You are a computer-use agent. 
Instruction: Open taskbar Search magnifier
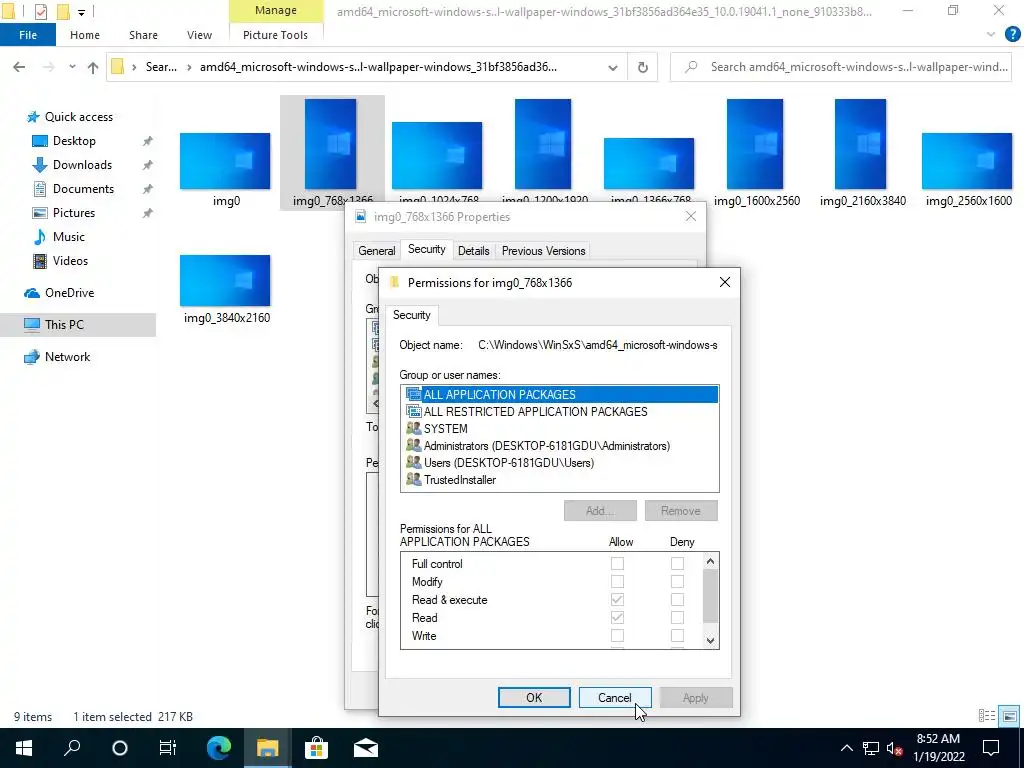tap(72, 748)
